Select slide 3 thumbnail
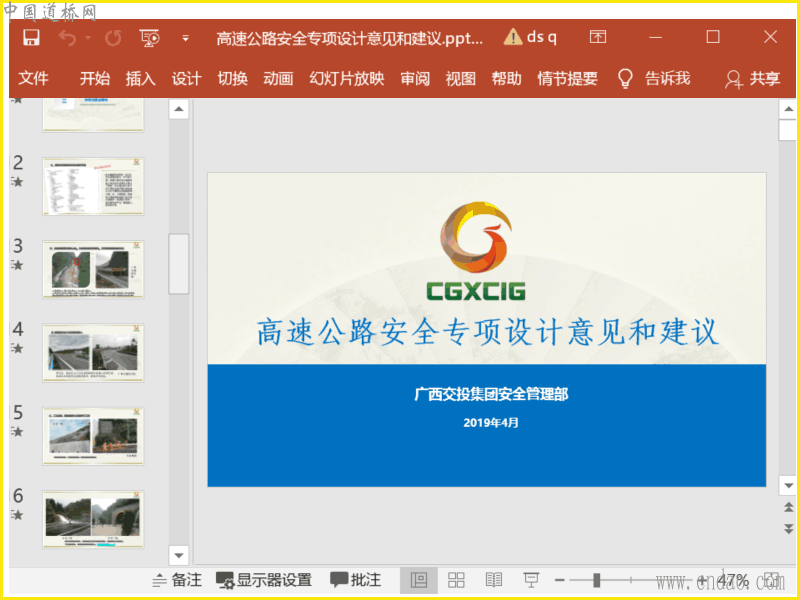 93,269
